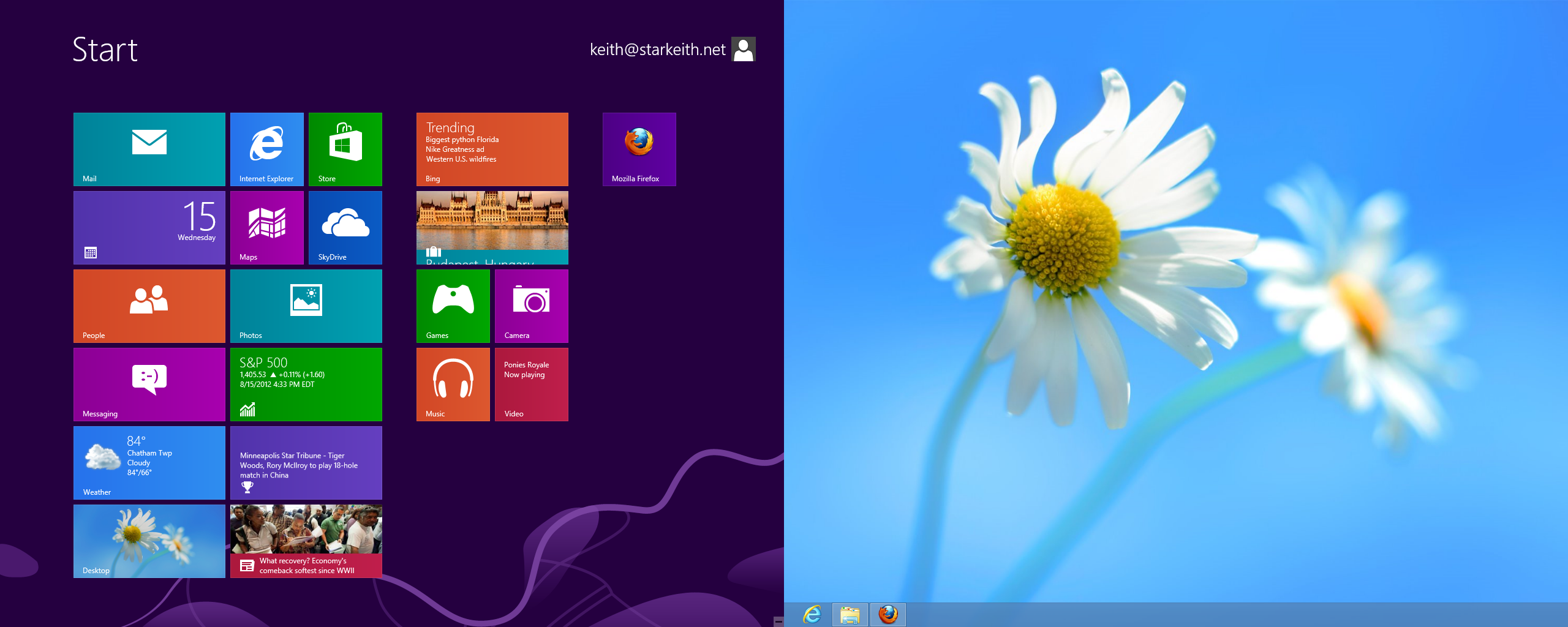The width and height of the screenshot is (1568, 627).
Task: Open SkyDrive
Action: pos(345,227)
